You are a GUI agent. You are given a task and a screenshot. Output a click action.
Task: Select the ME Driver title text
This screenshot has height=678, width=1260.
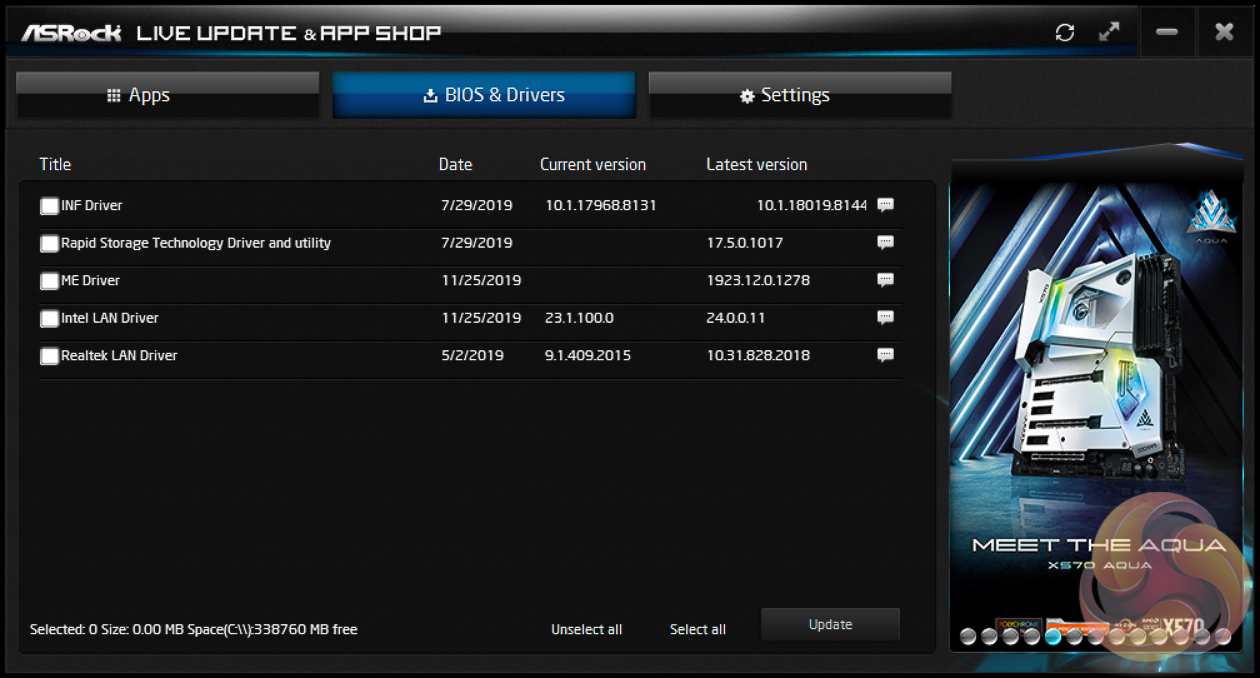91,280
